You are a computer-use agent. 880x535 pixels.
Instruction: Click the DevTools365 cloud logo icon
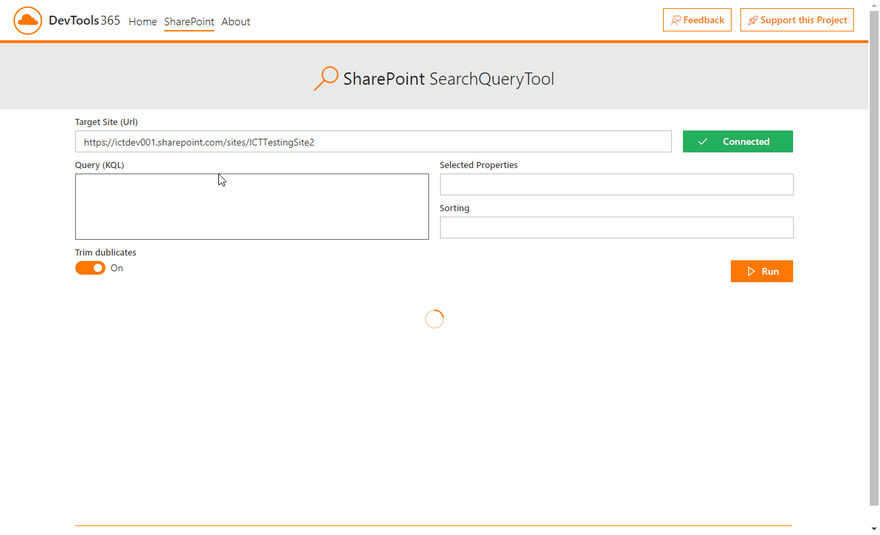coord(28,21)
